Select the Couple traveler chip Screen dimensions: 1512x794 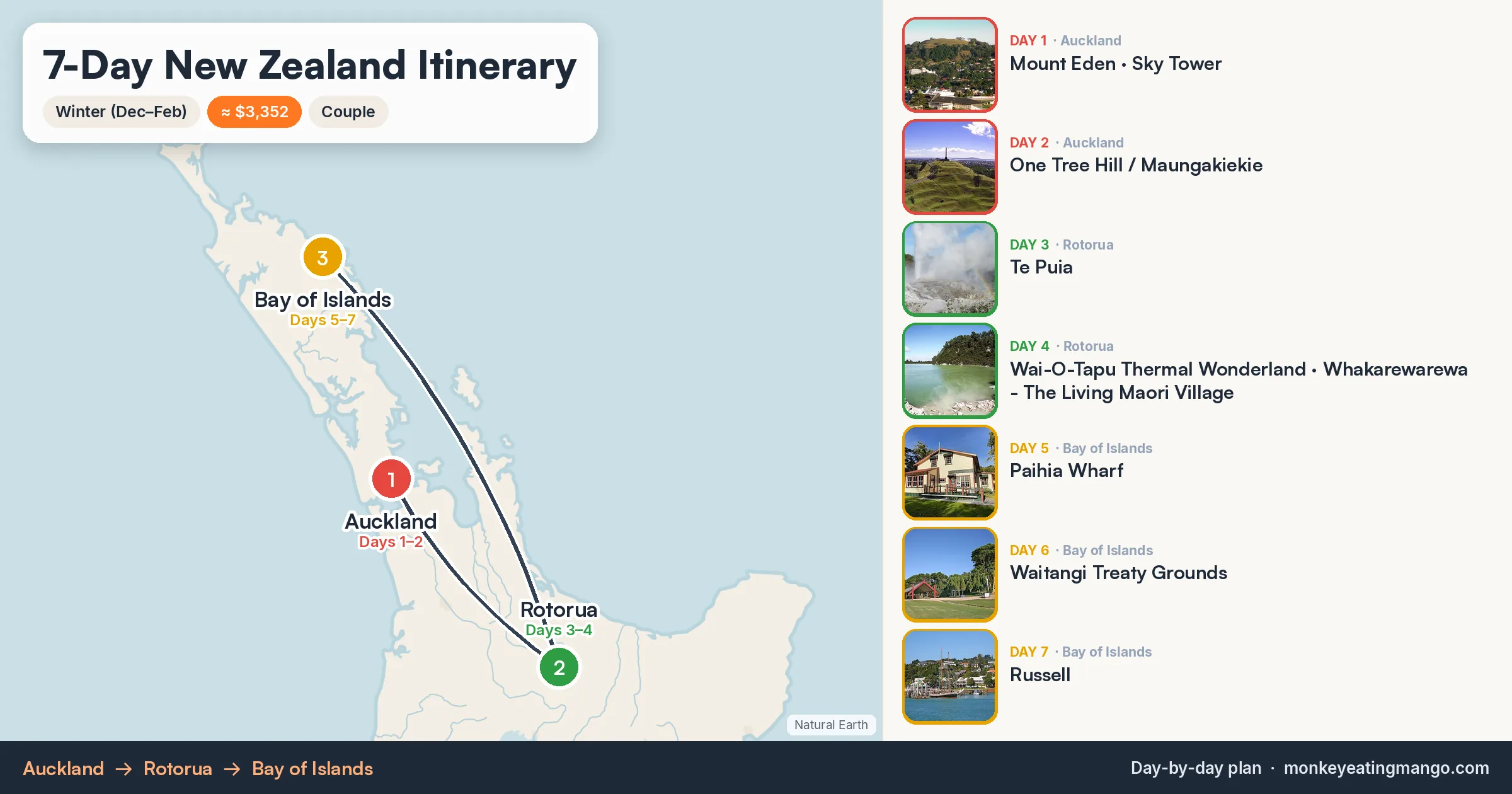pyautogui.click(x=348, y=112)
